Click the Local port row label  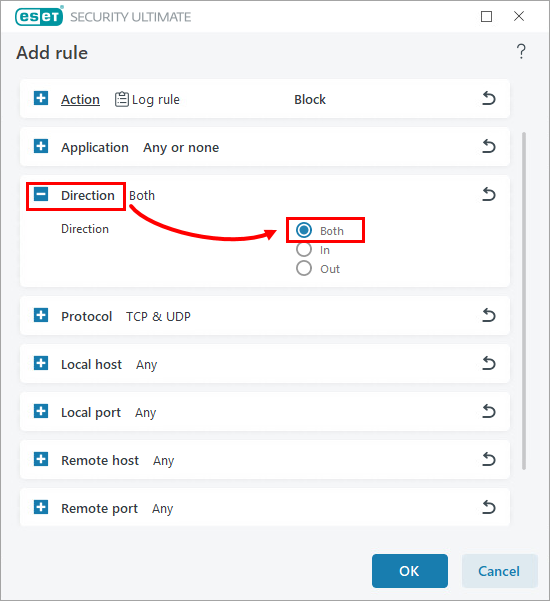(91, 413)
